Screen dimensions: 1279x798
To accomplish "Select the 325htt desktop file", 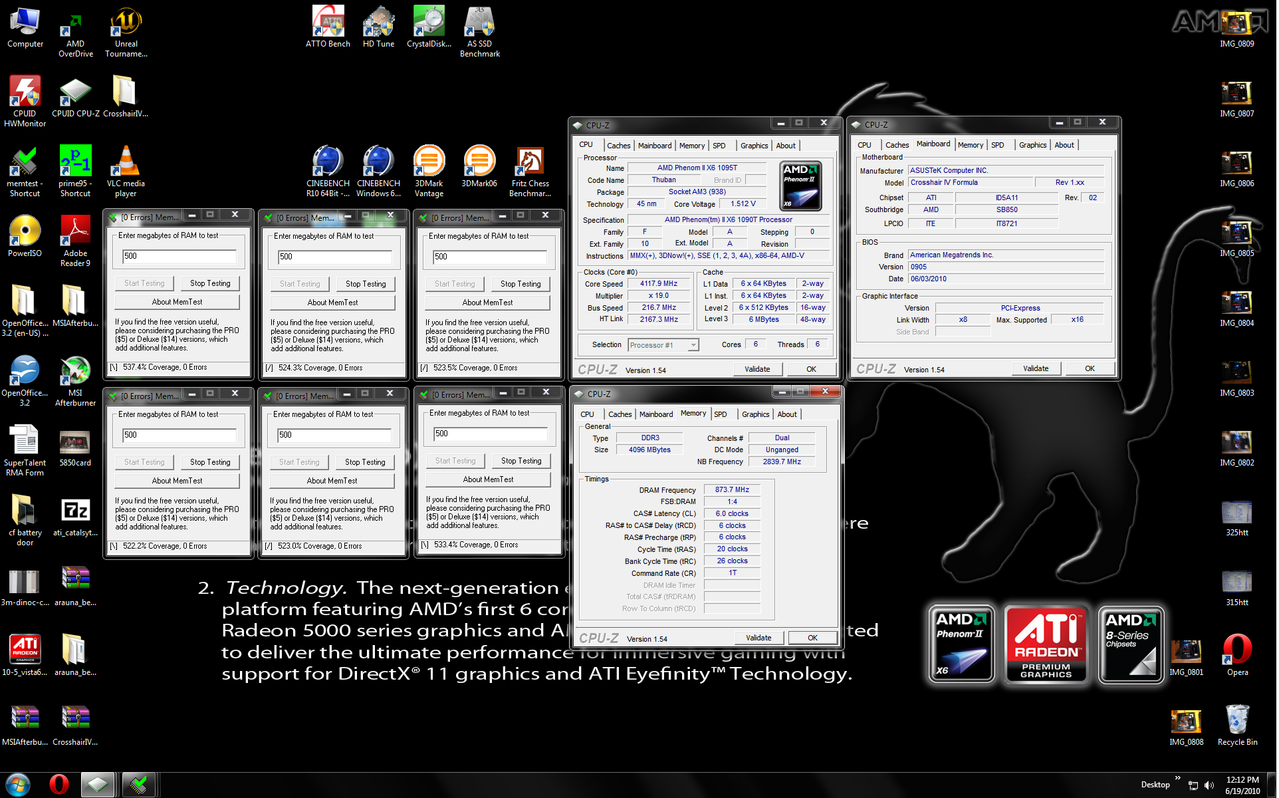I will 1237,516.
